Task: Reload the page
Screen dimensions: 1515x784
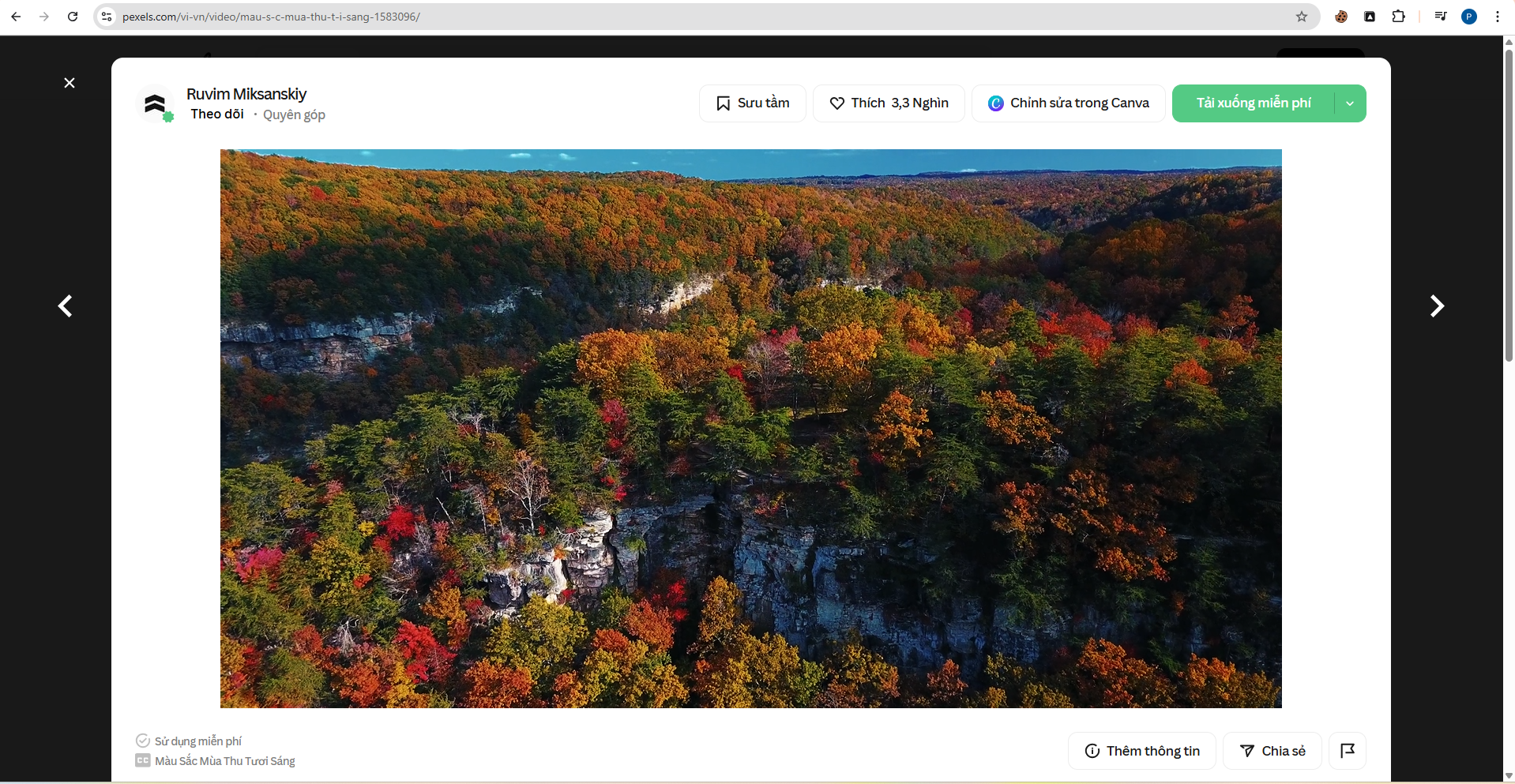Action: coord(73,17)
